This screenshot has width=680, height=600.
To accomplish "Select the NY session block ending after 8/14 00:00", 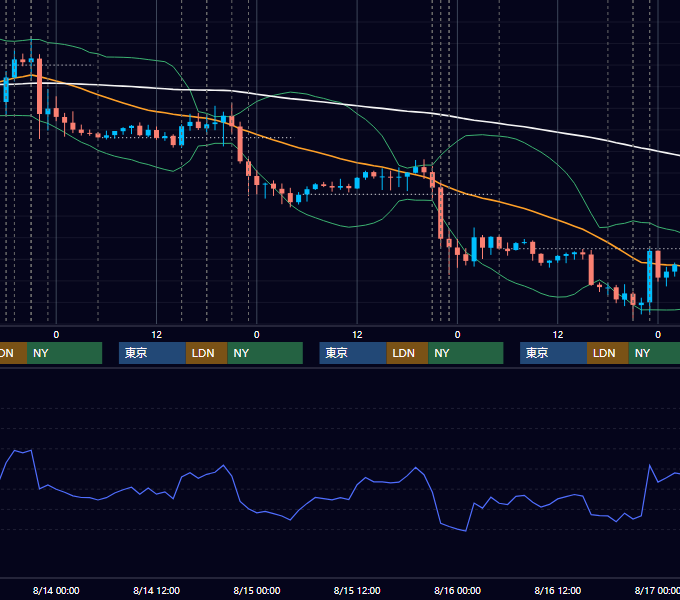I will [x=64, y=353].
